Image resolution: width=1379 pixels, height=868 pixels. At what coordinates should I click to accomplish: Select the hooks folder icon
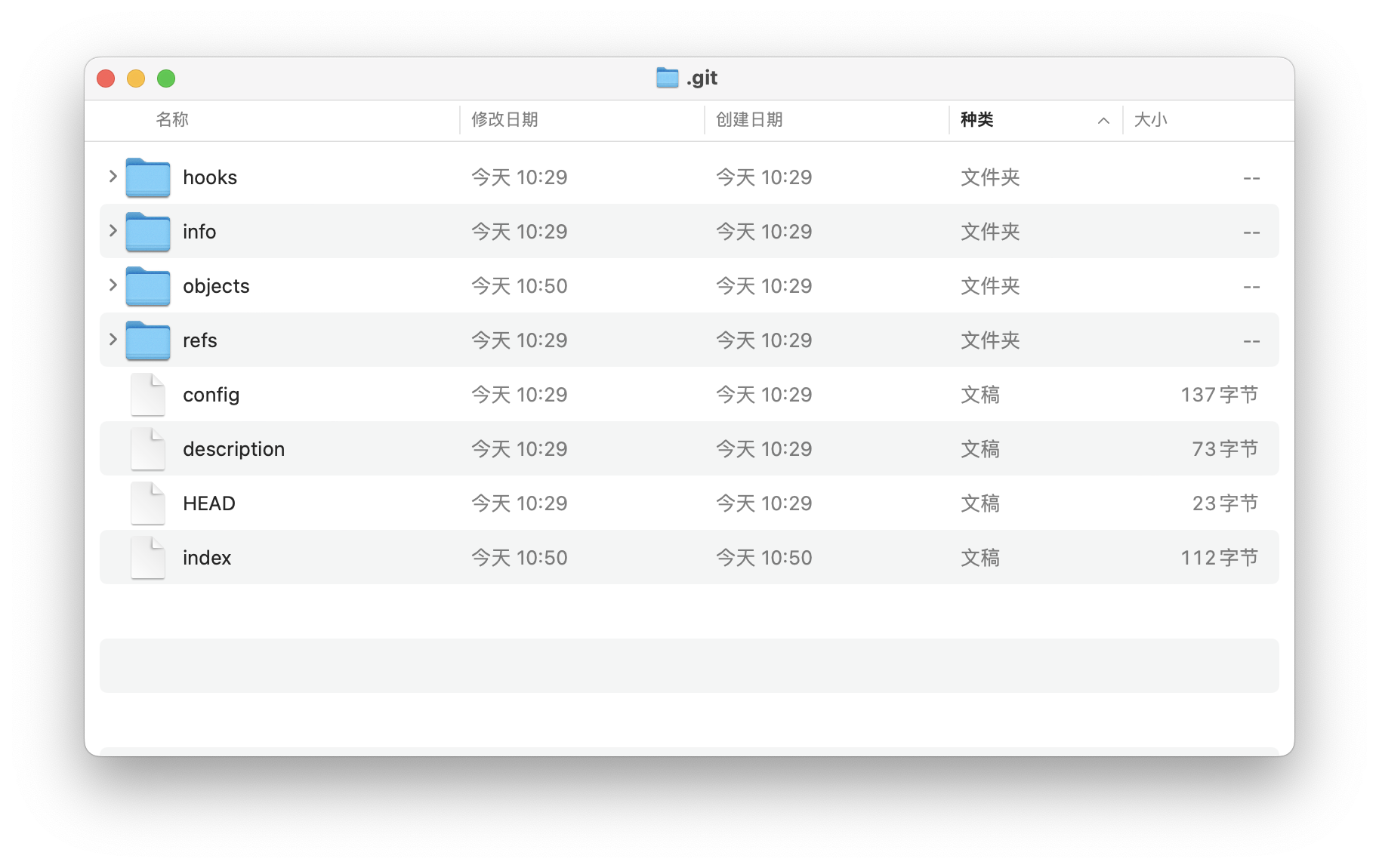(x=148, y=177)
